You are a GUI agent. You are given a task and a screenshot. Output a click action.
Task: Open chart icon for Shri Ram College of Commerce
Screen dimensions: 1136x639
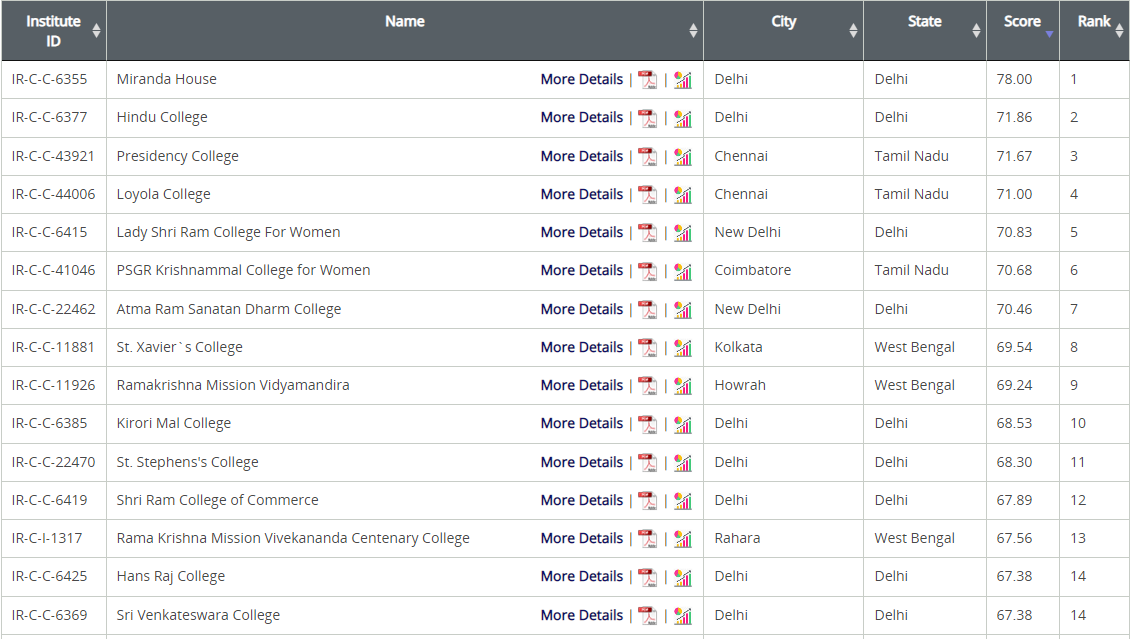tap(682, 501)
